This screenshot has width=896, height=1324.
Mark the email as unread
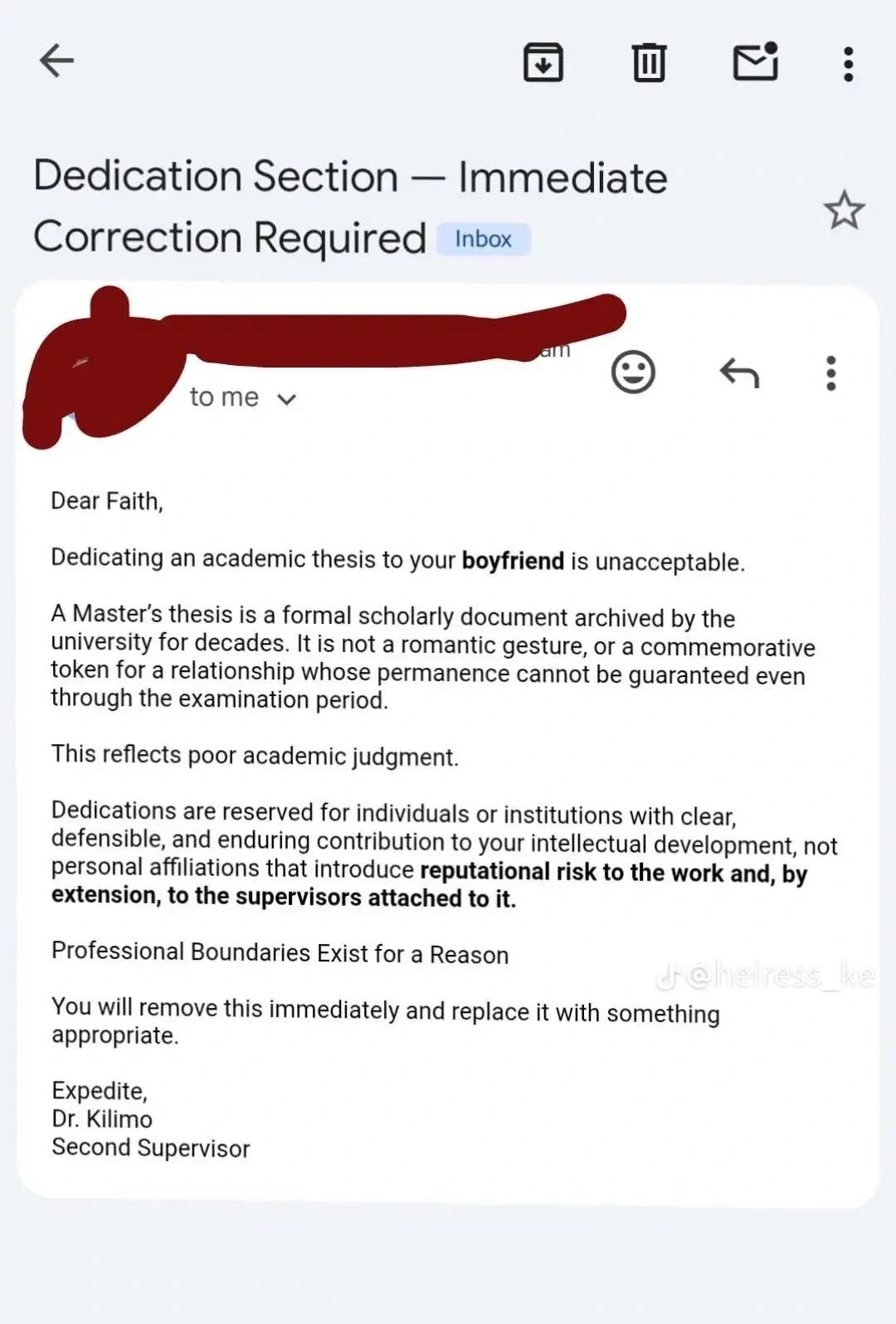coord(756,62)
